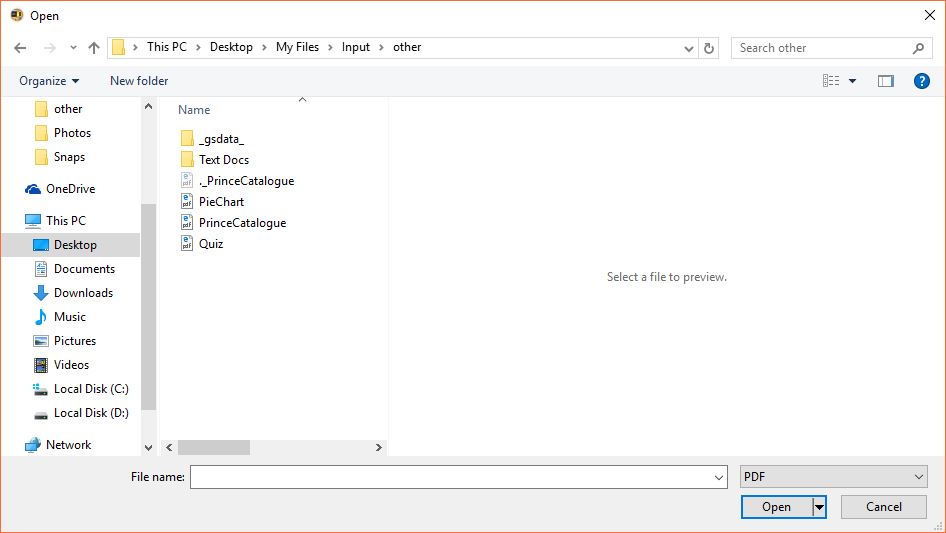
Task: Click the file list horizontal scrollbar thumb
Action: pyautogui.click(x=214, y=447)
